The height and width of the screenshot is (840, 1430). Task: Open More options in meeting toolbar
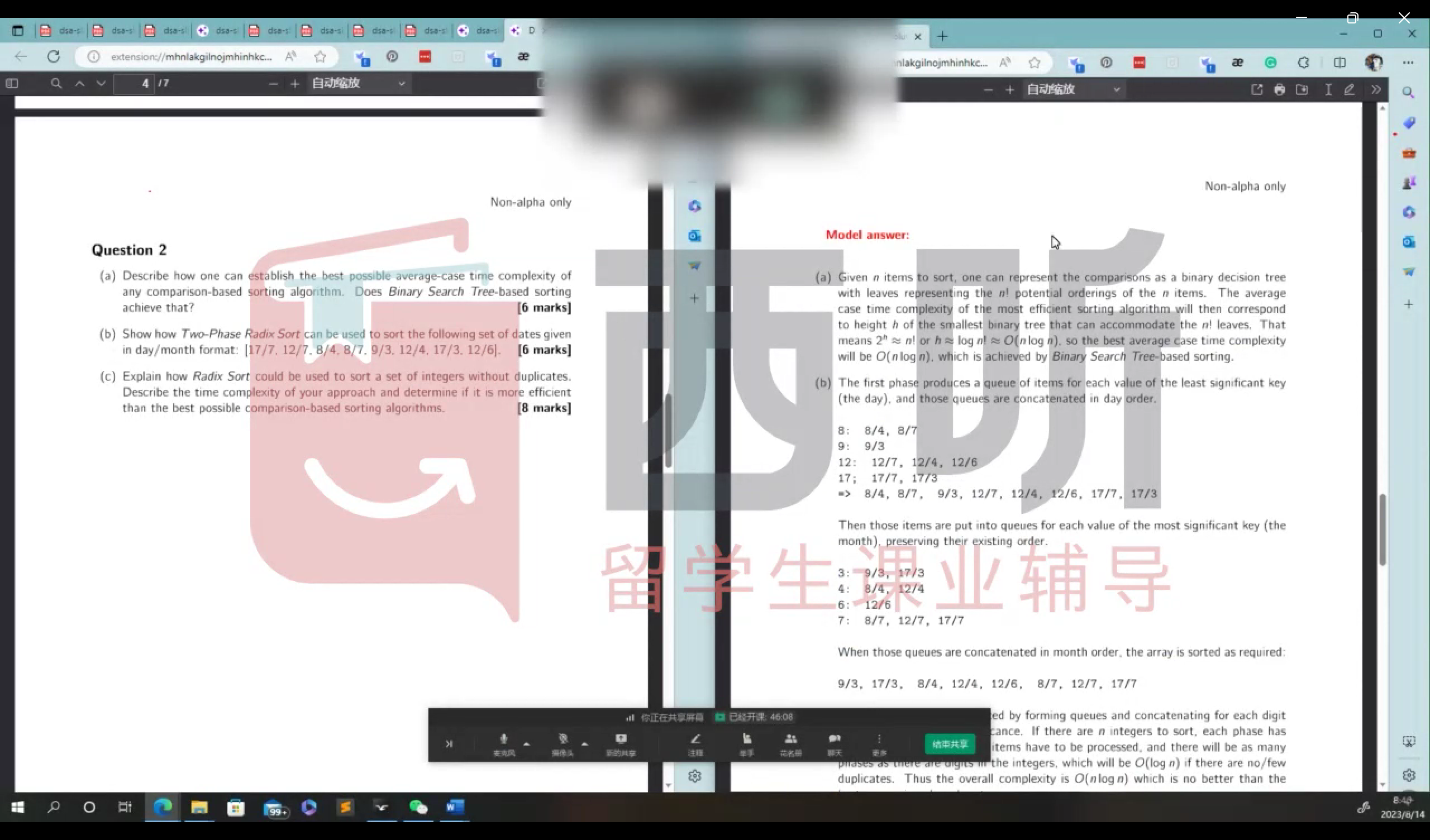tap(879, 744)
